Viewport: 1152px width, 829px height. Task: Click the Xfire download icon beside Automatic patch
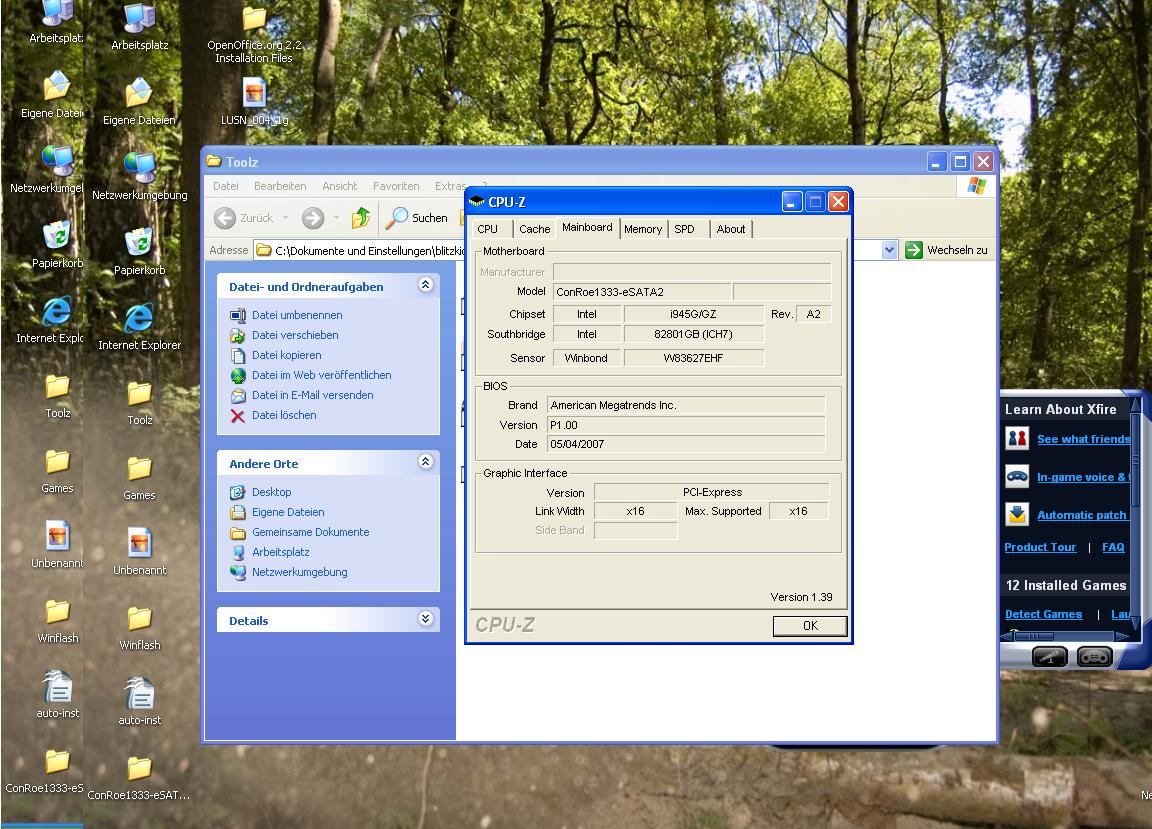pyautogui.click(x=1018, y=514)
